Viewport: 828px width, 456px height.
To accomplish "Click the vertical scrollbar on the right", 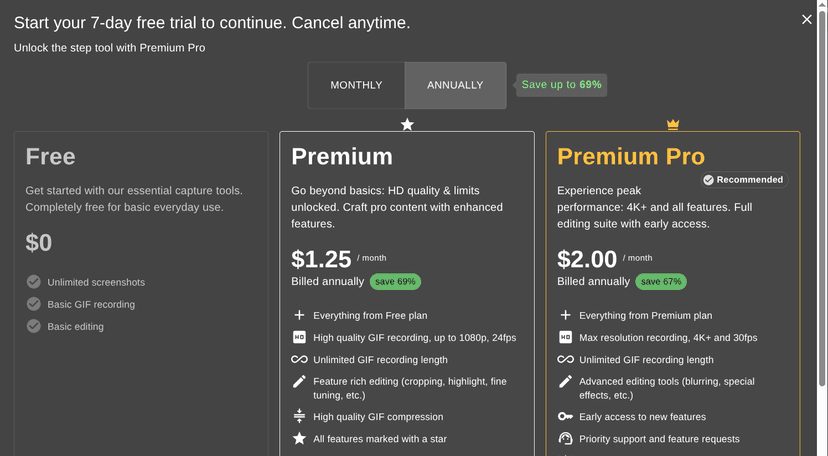I will pos(822,200).
